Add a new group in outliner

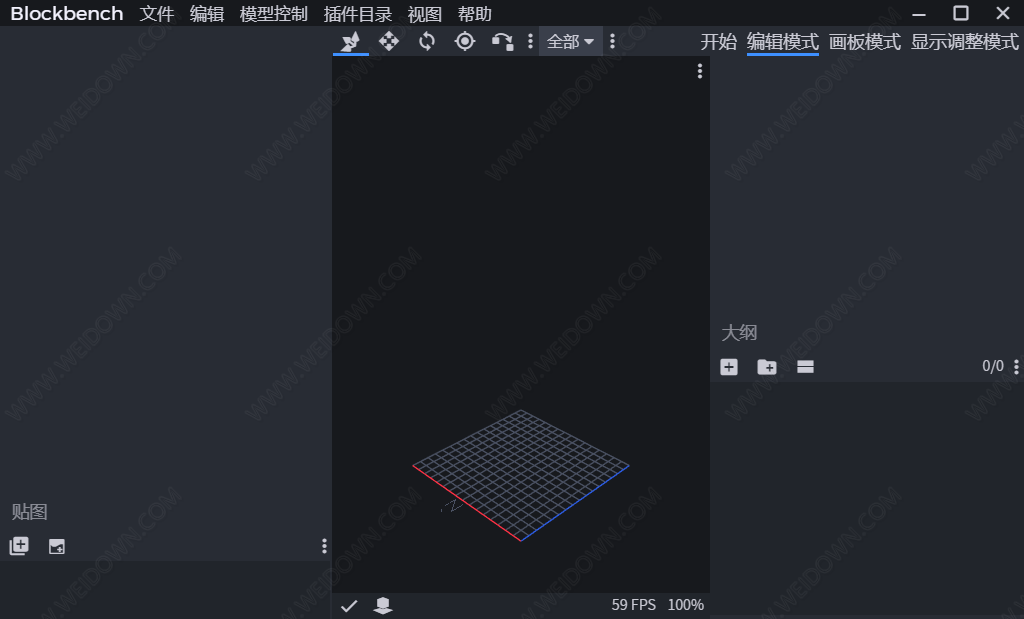coord(767,367)
